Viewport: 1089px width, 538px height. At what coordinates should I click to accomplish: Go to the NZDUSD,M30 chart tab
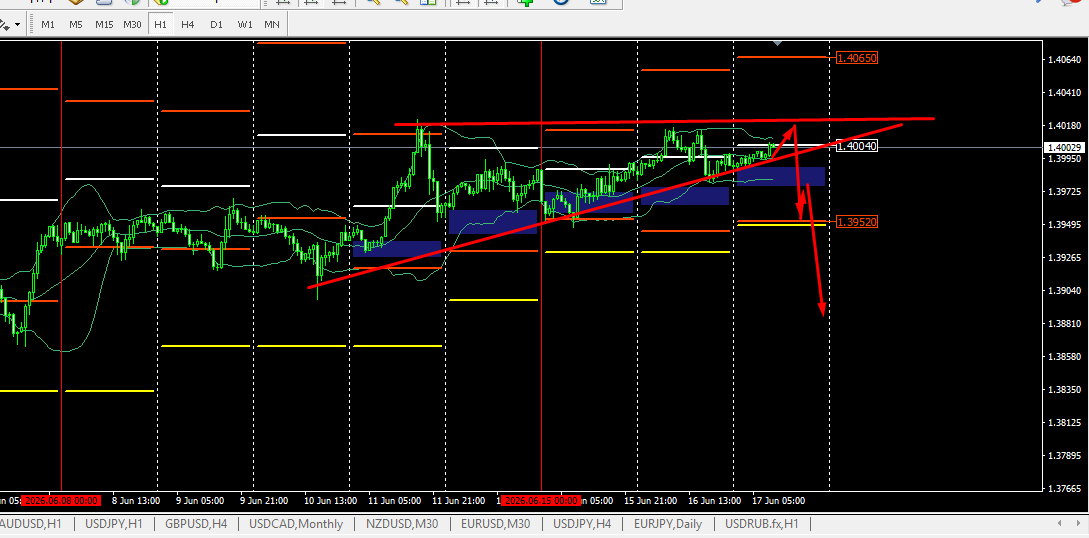pyautogui.click(x=400, y=523)
